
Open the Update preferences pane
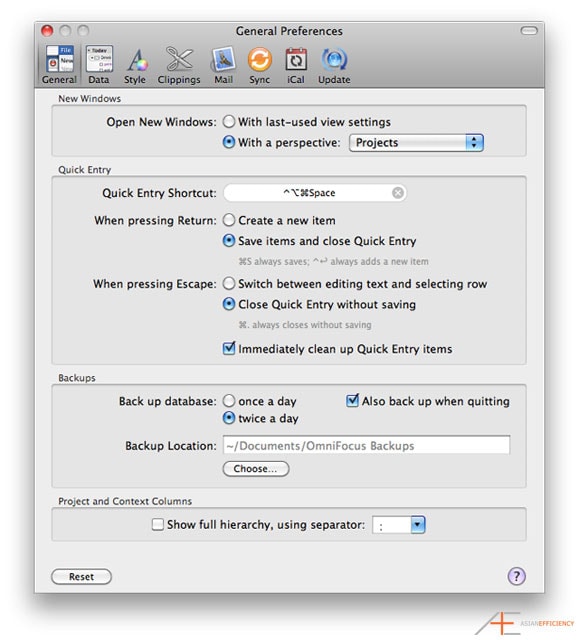[x=334, y=65]
